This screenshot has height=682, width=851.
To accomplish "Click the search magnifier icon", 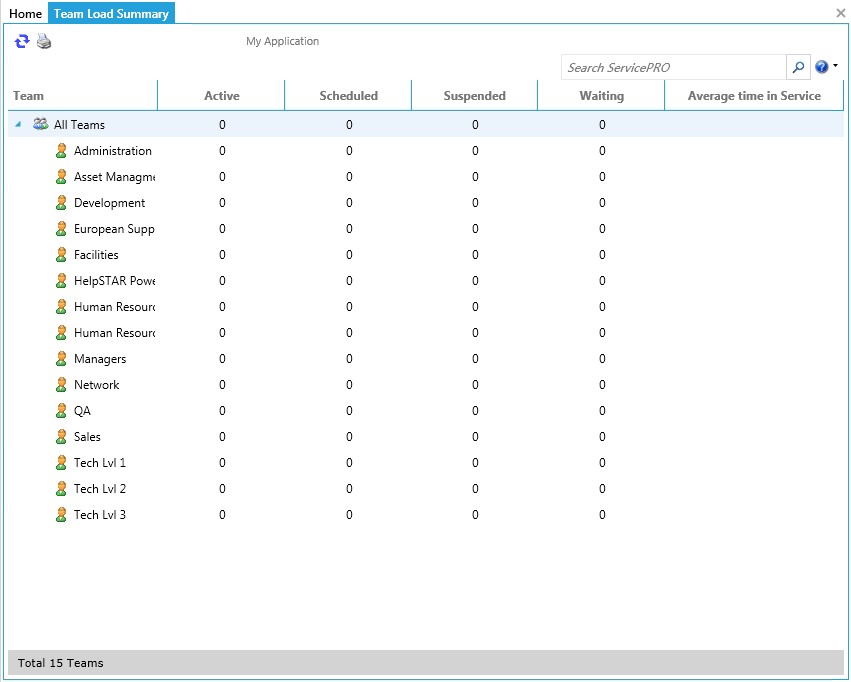I will point(798,67).
